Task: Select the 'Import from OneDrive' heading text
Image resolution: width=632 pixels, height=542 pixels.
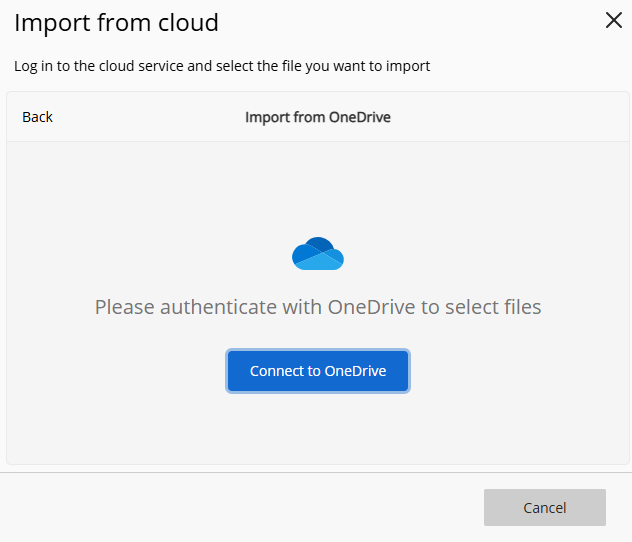Action: 318,117
